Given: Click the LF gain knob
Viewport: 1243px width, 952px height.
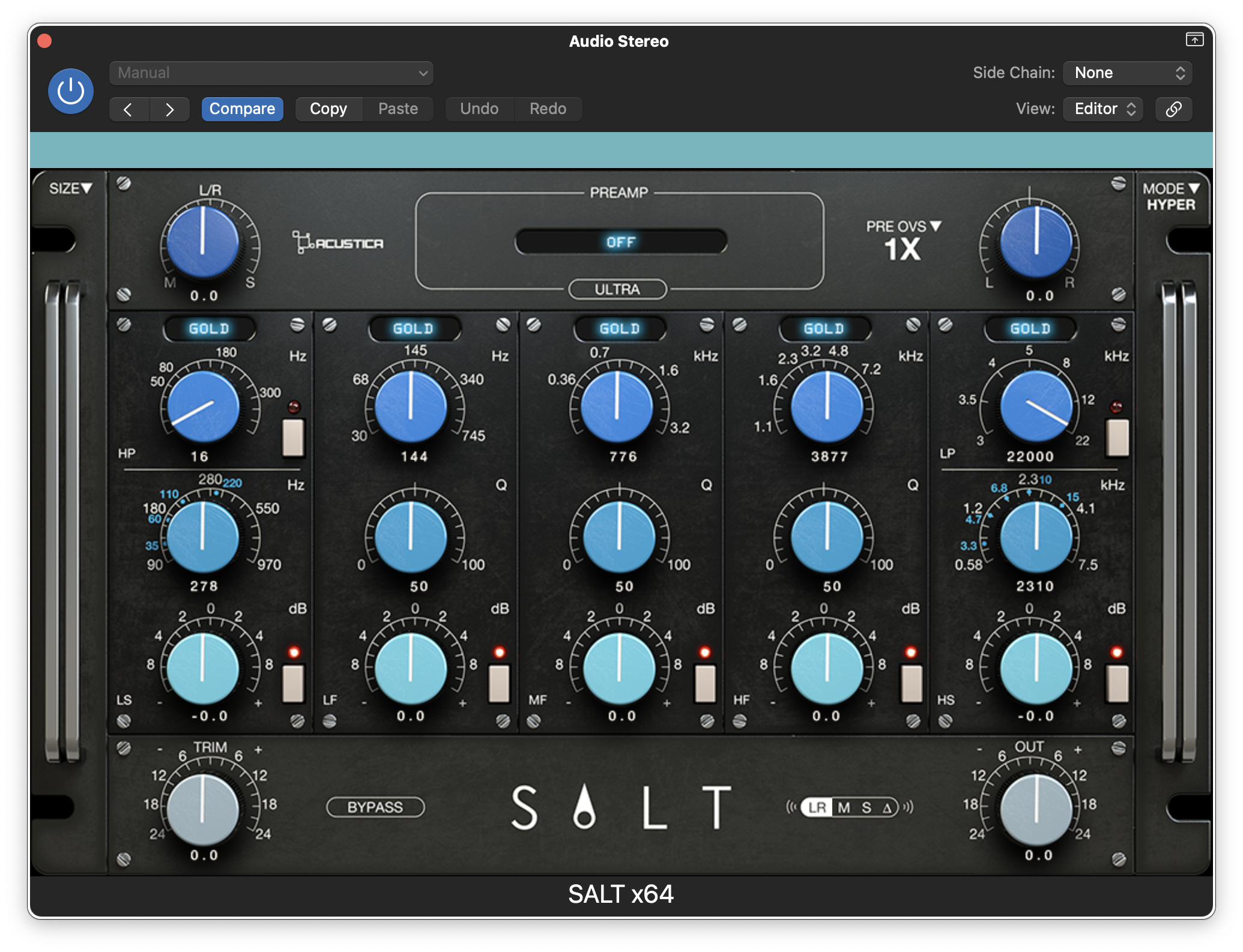Looking at the screenshot, I should tap(411, 668).
